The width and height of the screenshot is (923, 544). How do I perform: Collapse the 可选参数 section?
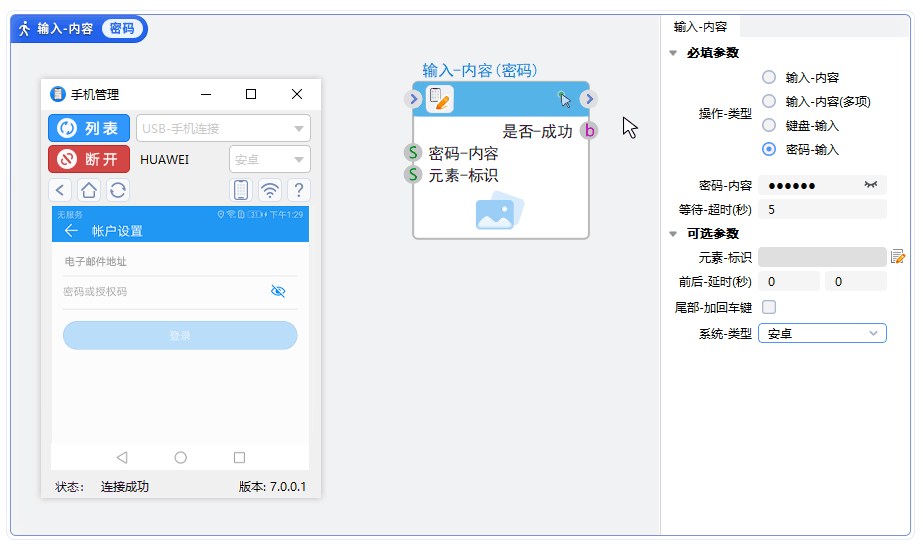(x=672, y=234)
